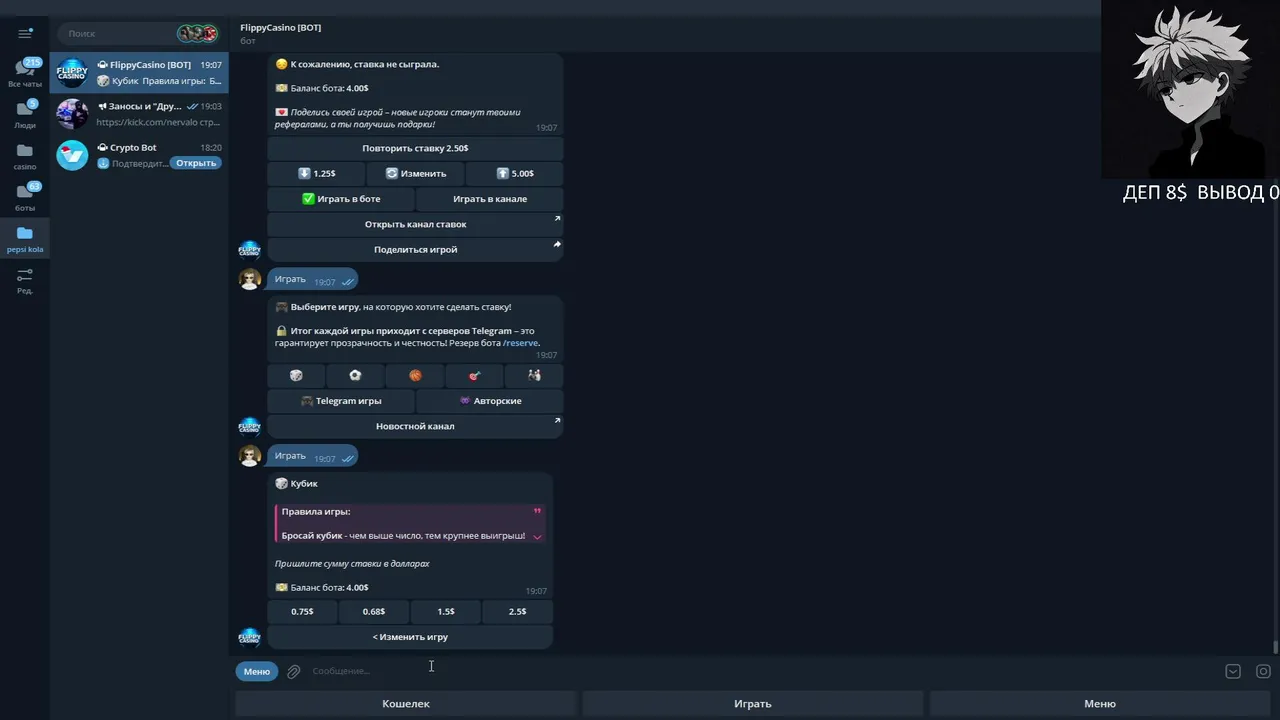Pick the 2.5$ bet amount
The height and width of the screenshot is (720, 1280).
pos(517,611)
